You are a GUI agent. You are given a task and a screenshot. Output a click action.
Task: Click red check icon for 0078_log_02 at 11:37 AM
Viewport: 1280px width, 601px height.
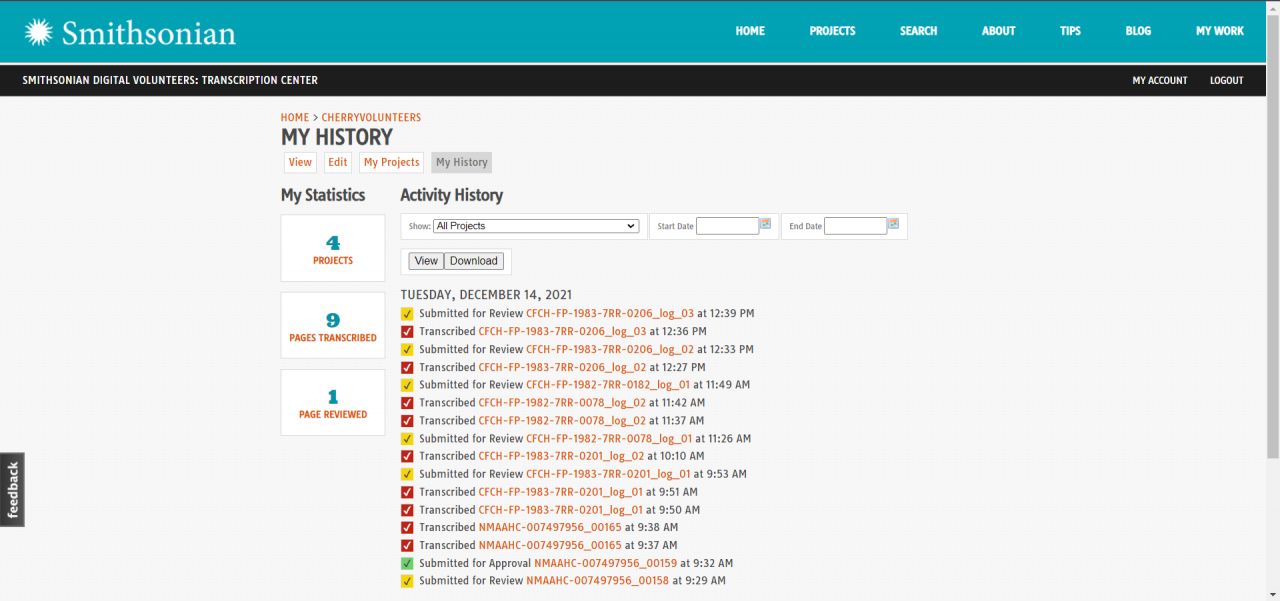(x=407, y=421)
